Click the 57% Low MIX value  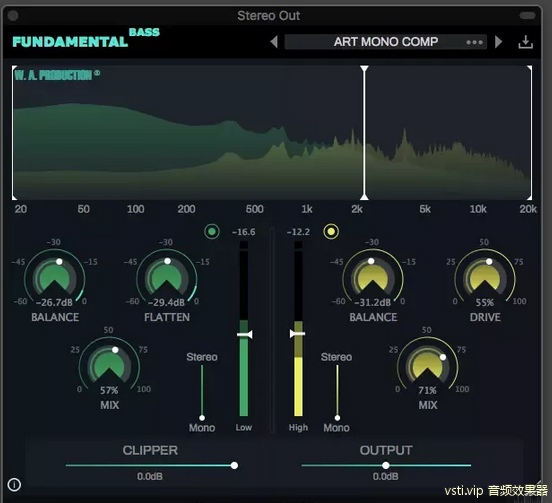(109, 390)
